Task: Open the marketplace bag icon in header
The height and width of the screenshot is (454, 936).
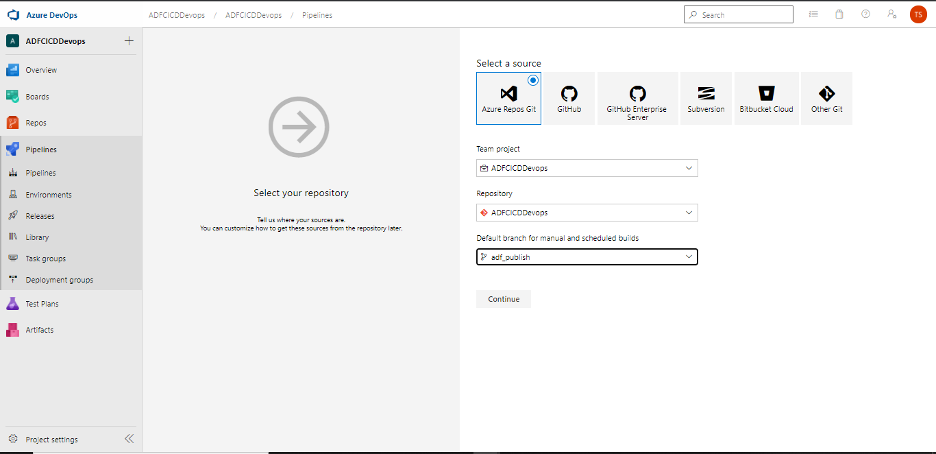Action: (839, 14)
